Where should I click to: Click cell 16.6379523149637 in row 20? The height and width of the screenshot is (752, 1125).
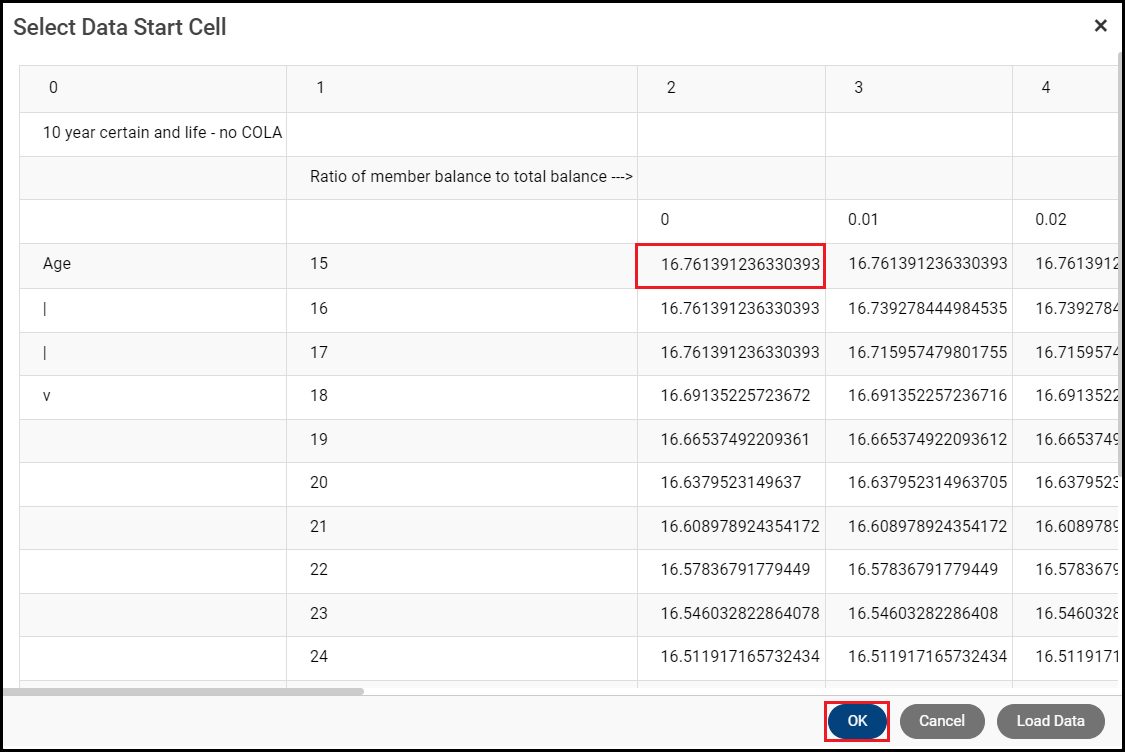coord(730,483)
